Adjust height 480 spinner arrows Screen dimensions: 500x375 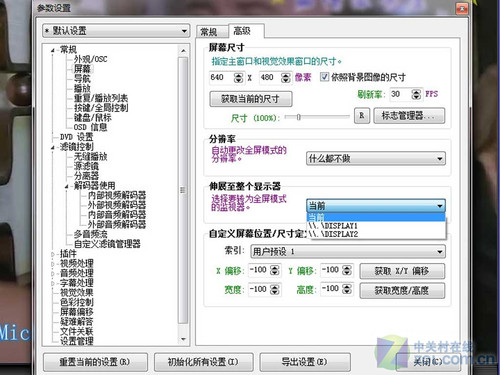click(x=286, y=78)
